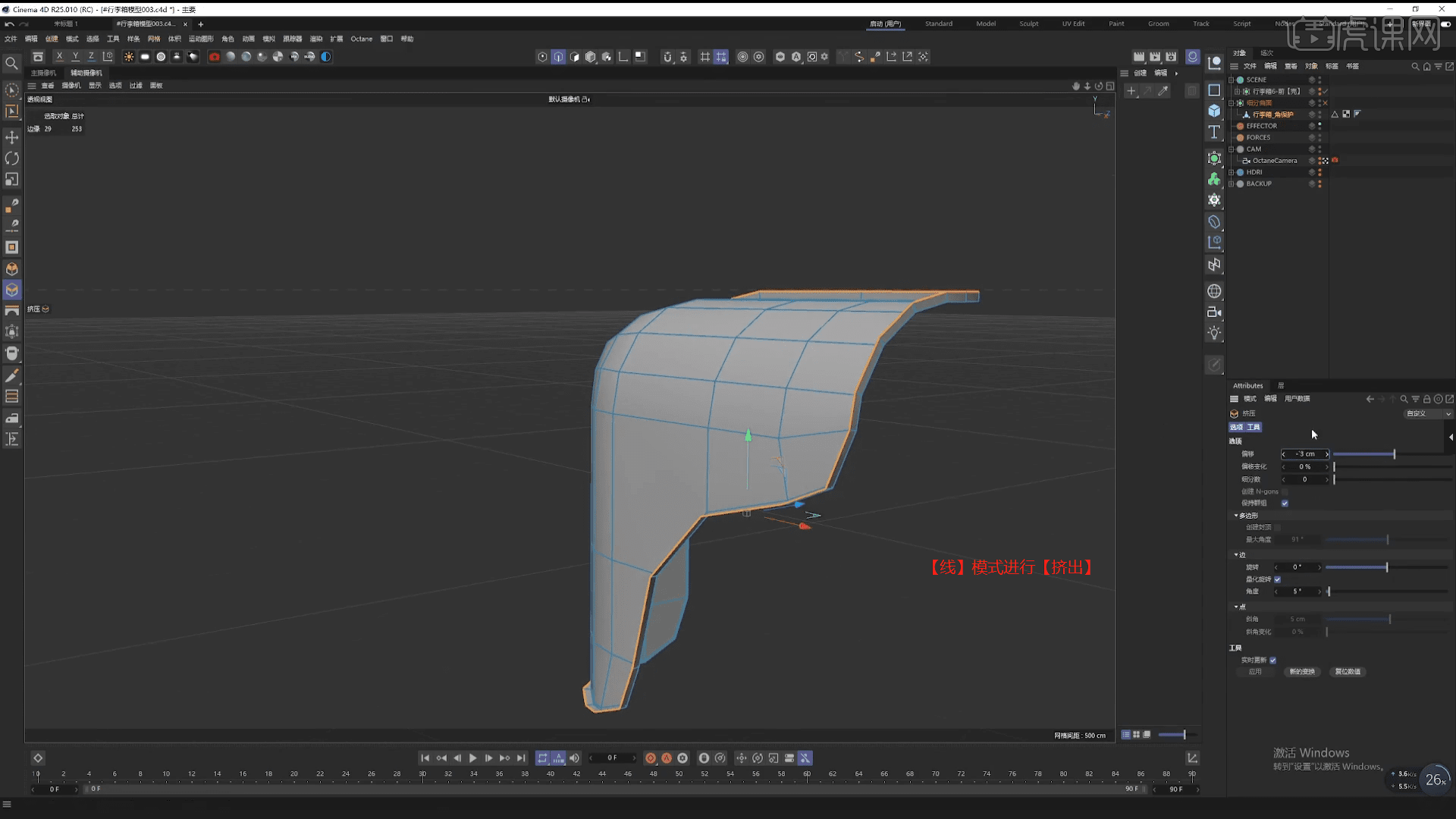Open the 自定义 dropdown in Attributes
The image size is (1456, 819).
pyautogui.click(x=1428, y=414)
